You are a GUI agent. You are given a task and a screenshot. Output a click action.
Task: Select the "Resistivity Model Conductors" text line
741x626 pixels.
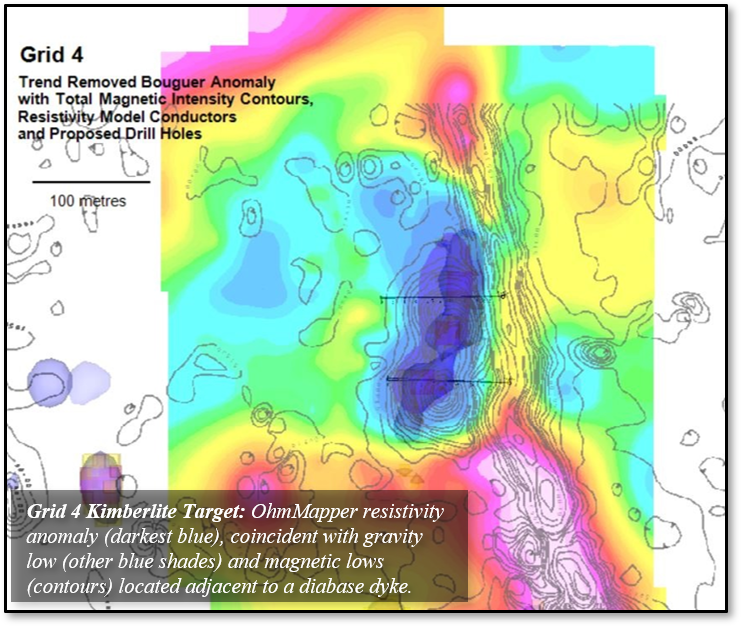pos(127,117)
